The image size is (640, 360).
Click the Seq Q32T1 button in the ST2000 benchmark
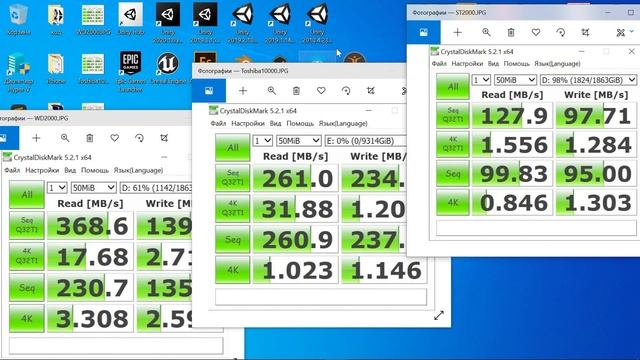coord(453,116)
